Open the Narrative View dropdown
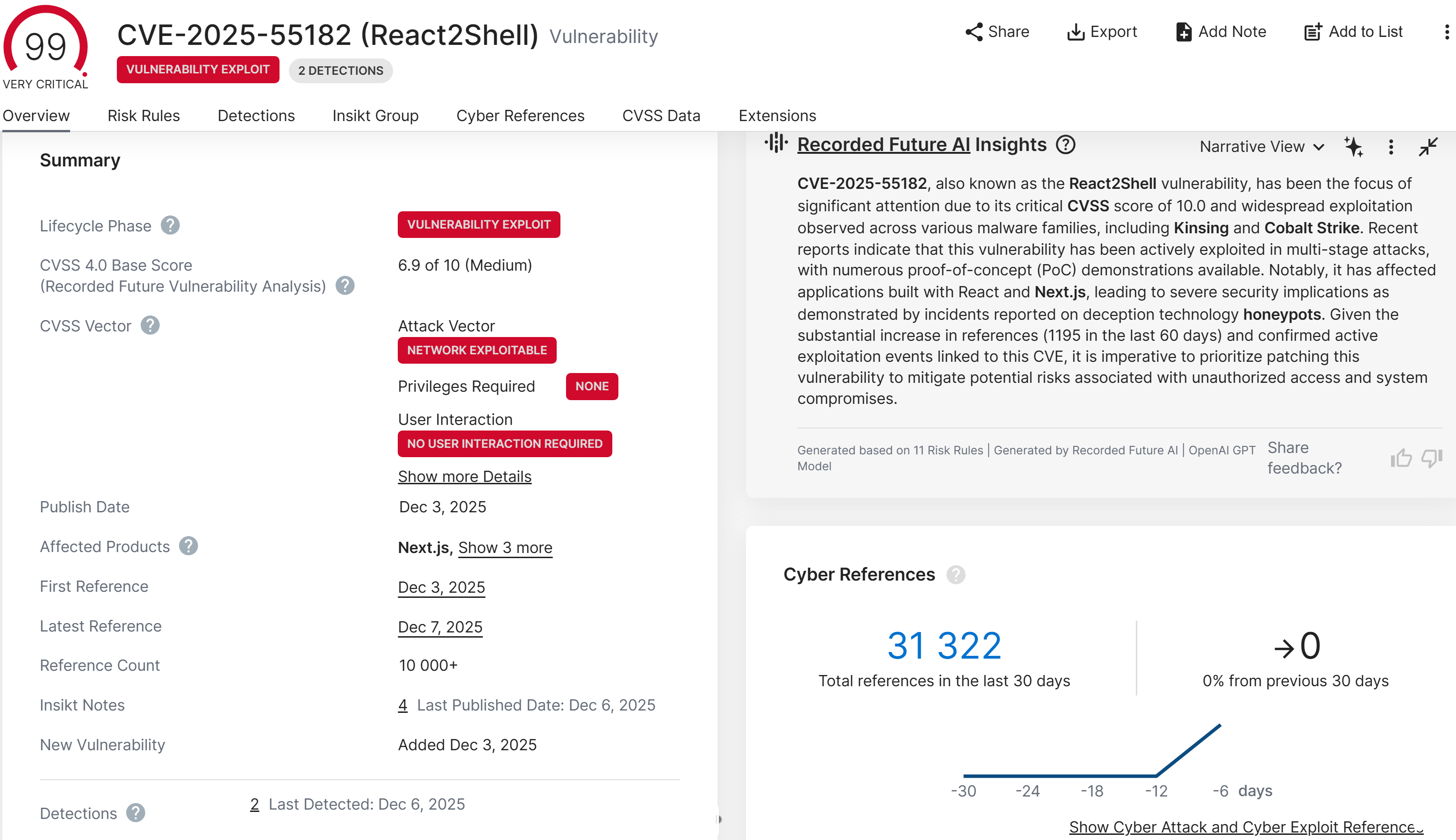Viewport: 1456px width, 840px height. coord(1262,146)
